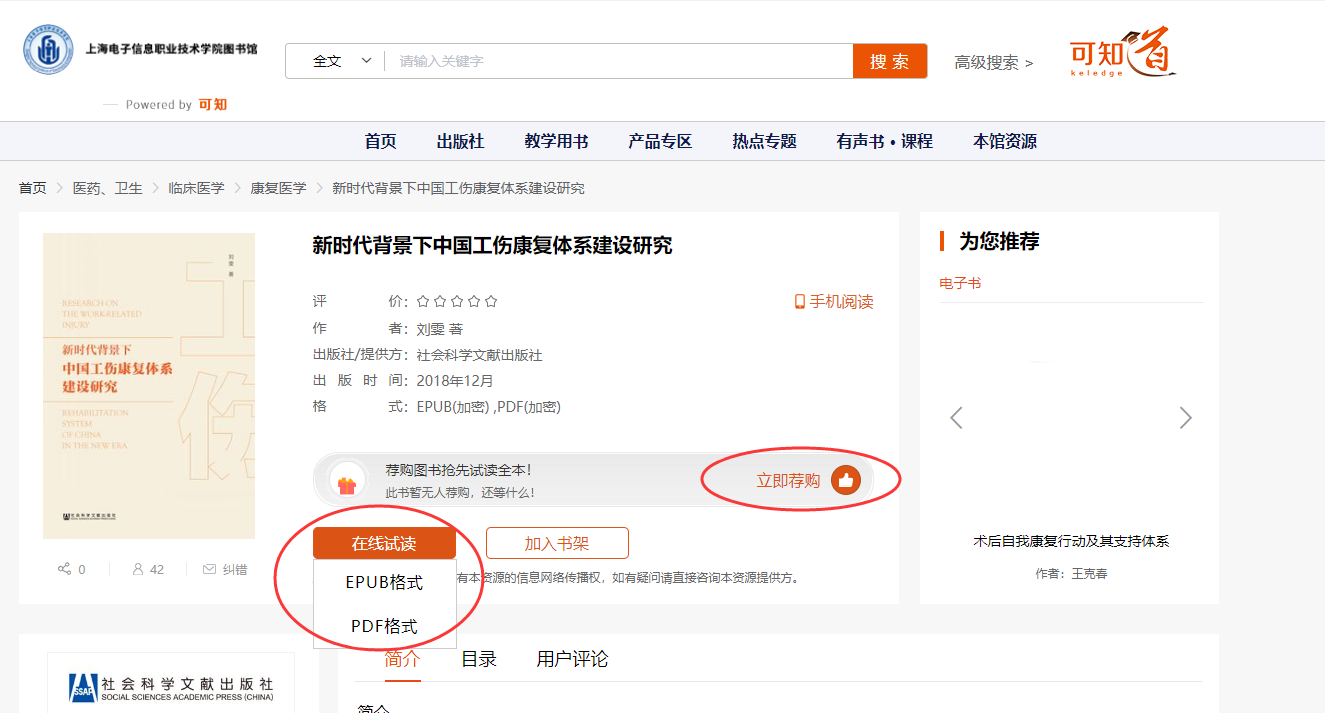Click the mobile phone reading icon

tap(799, 302)
